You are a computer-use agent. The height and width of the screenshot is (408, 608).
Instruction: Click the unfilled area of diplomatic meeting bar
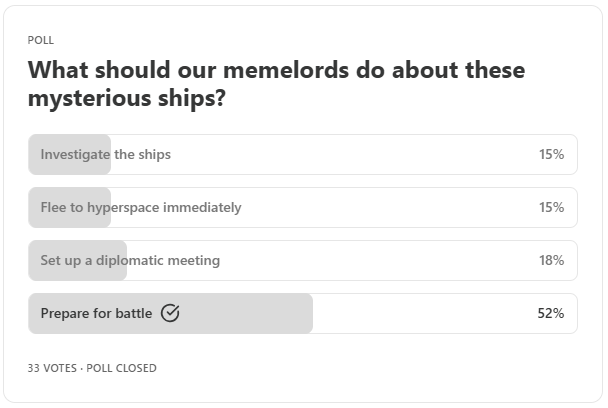click(x=380, y=261)
